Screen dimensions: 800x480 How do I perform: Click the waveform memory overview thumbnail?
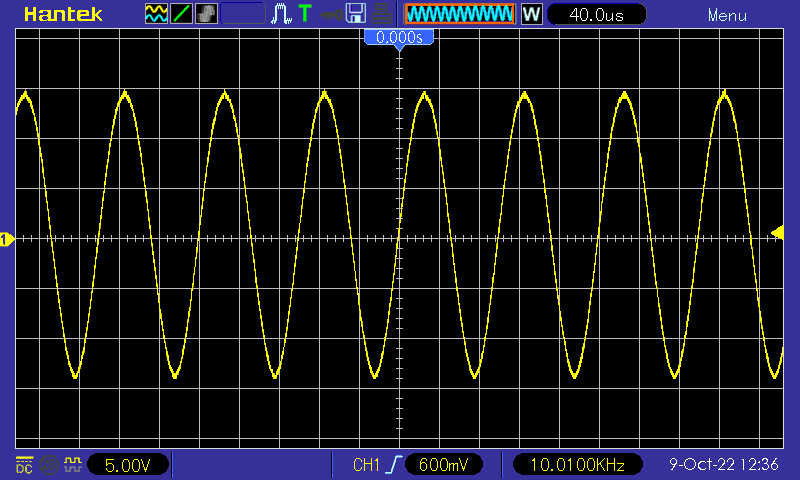(460, 14)
